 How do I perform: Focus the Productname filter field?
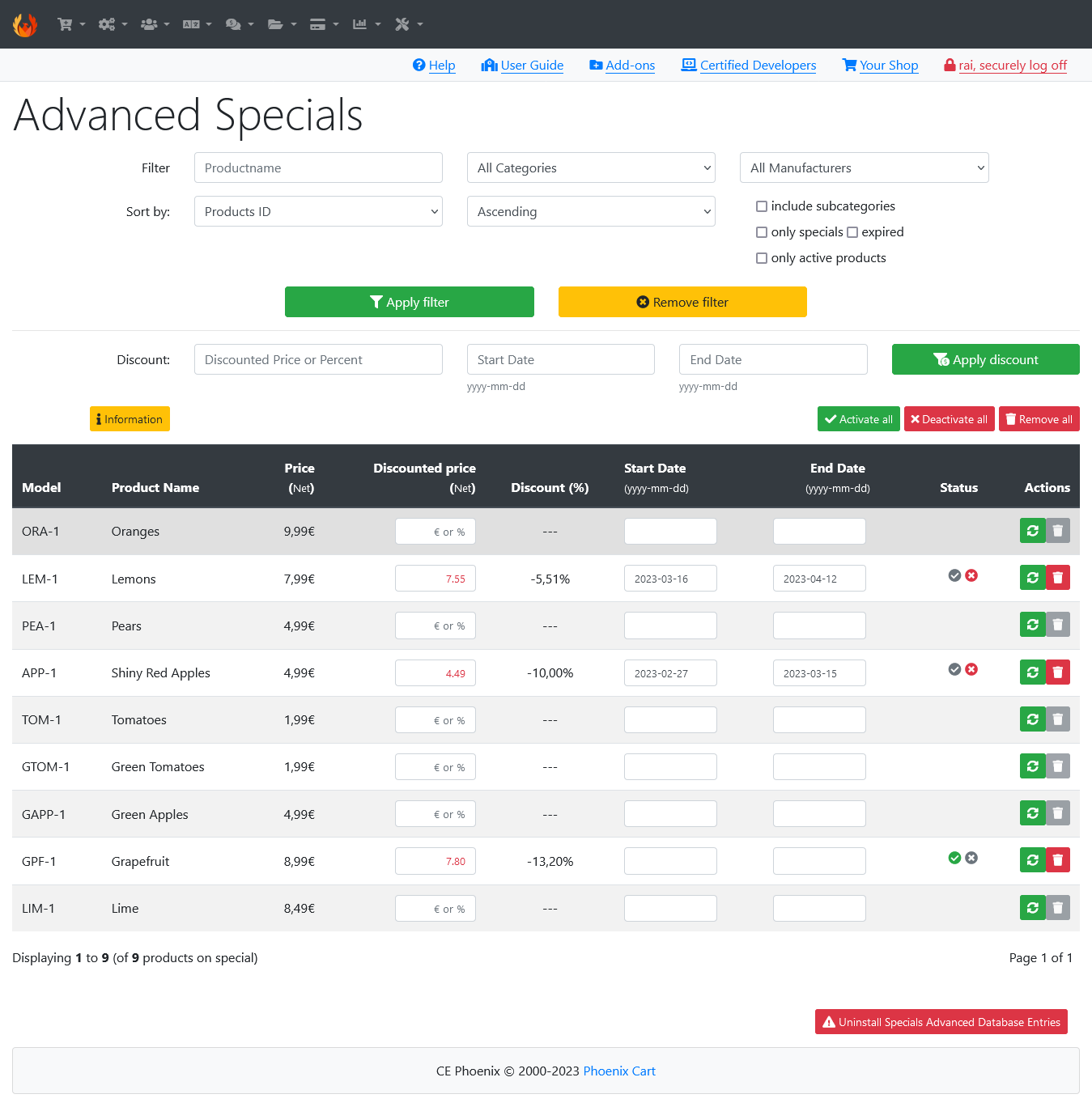pyautogui.click(x=318, y=168)
